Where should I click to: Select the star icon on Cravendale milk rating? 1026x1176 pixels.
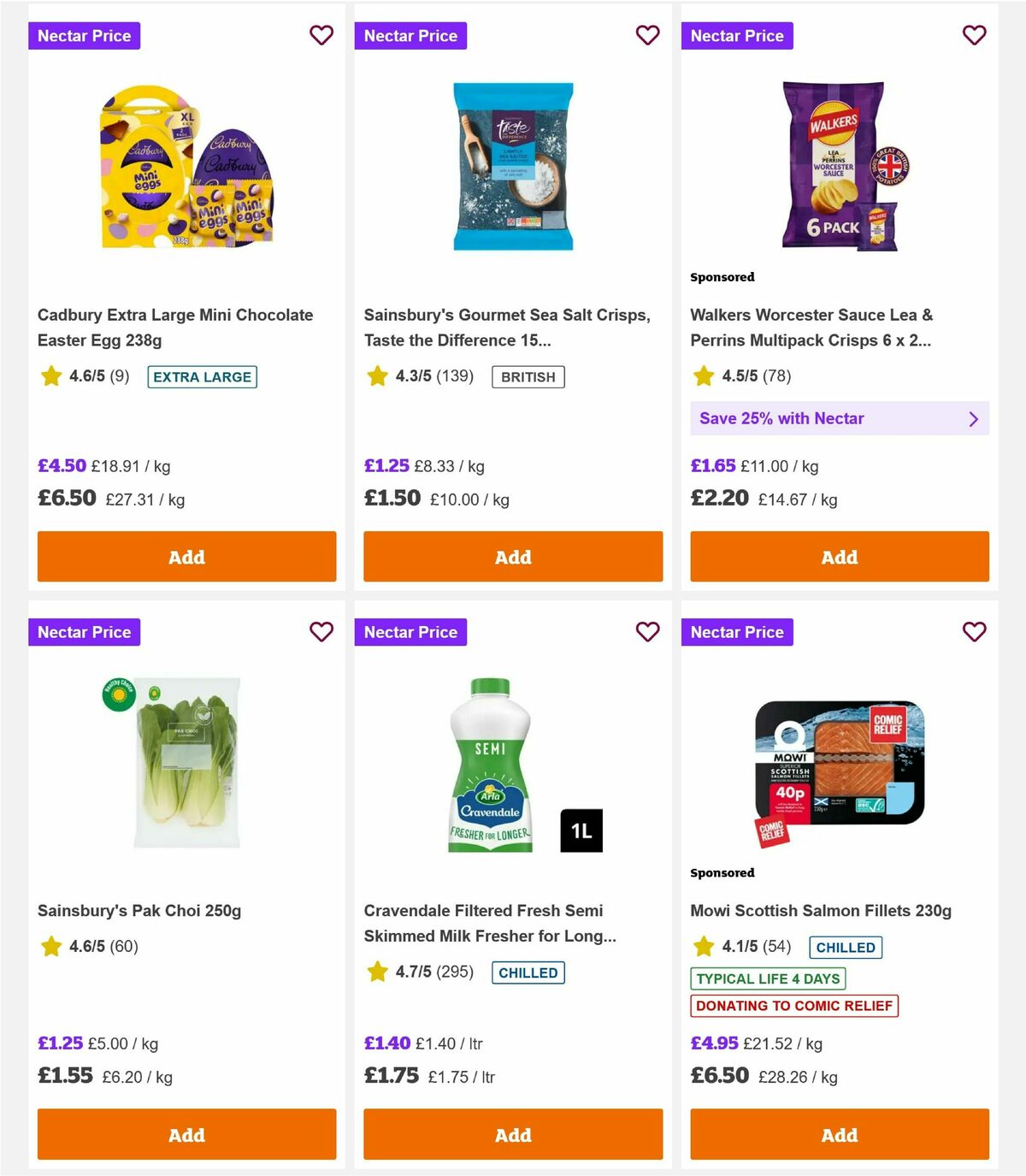point(377,972)
